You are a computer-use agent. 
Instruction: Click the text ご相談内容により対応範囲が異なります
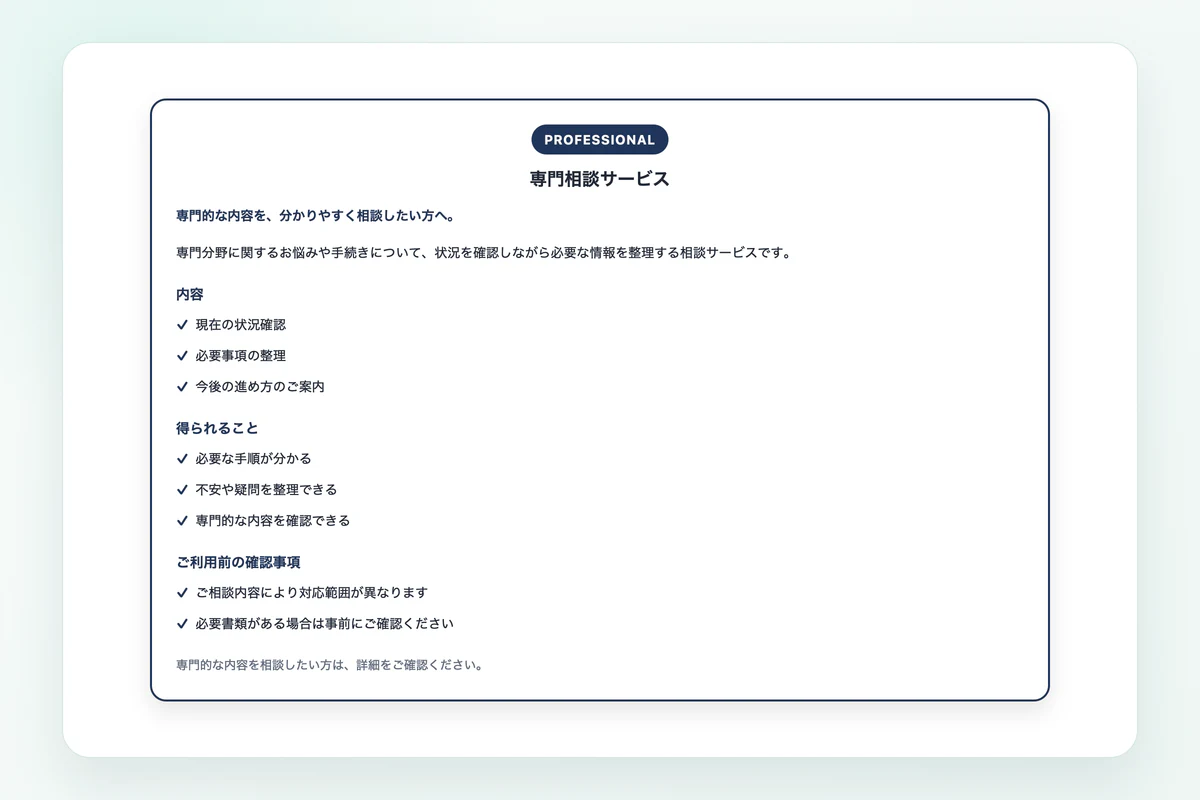312,593
